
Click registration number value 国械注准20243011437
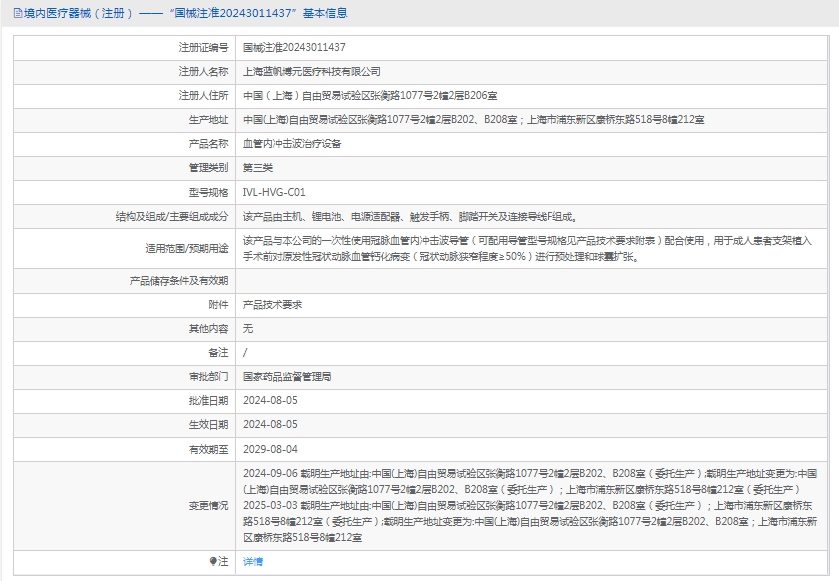(x=294, y=47)
